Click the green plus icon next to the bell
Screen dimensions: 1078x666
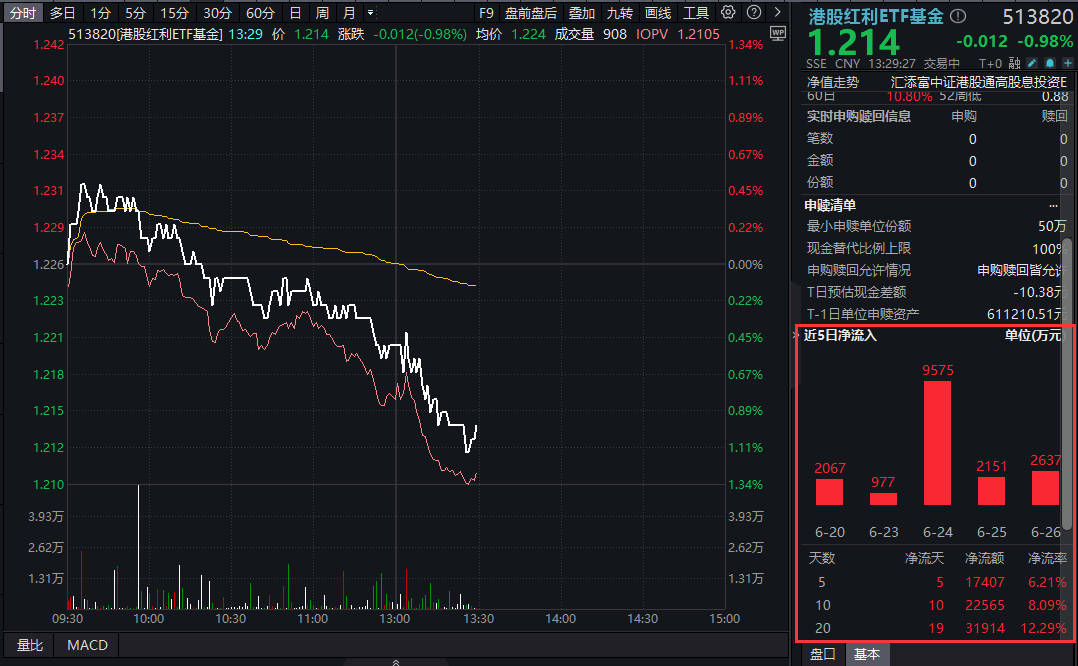click(1068, 62)
